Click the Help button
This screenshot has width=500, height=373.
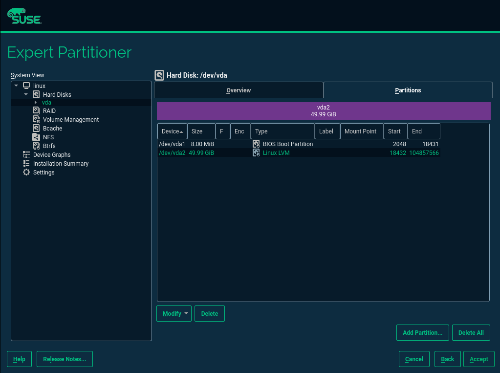(19, 359)
